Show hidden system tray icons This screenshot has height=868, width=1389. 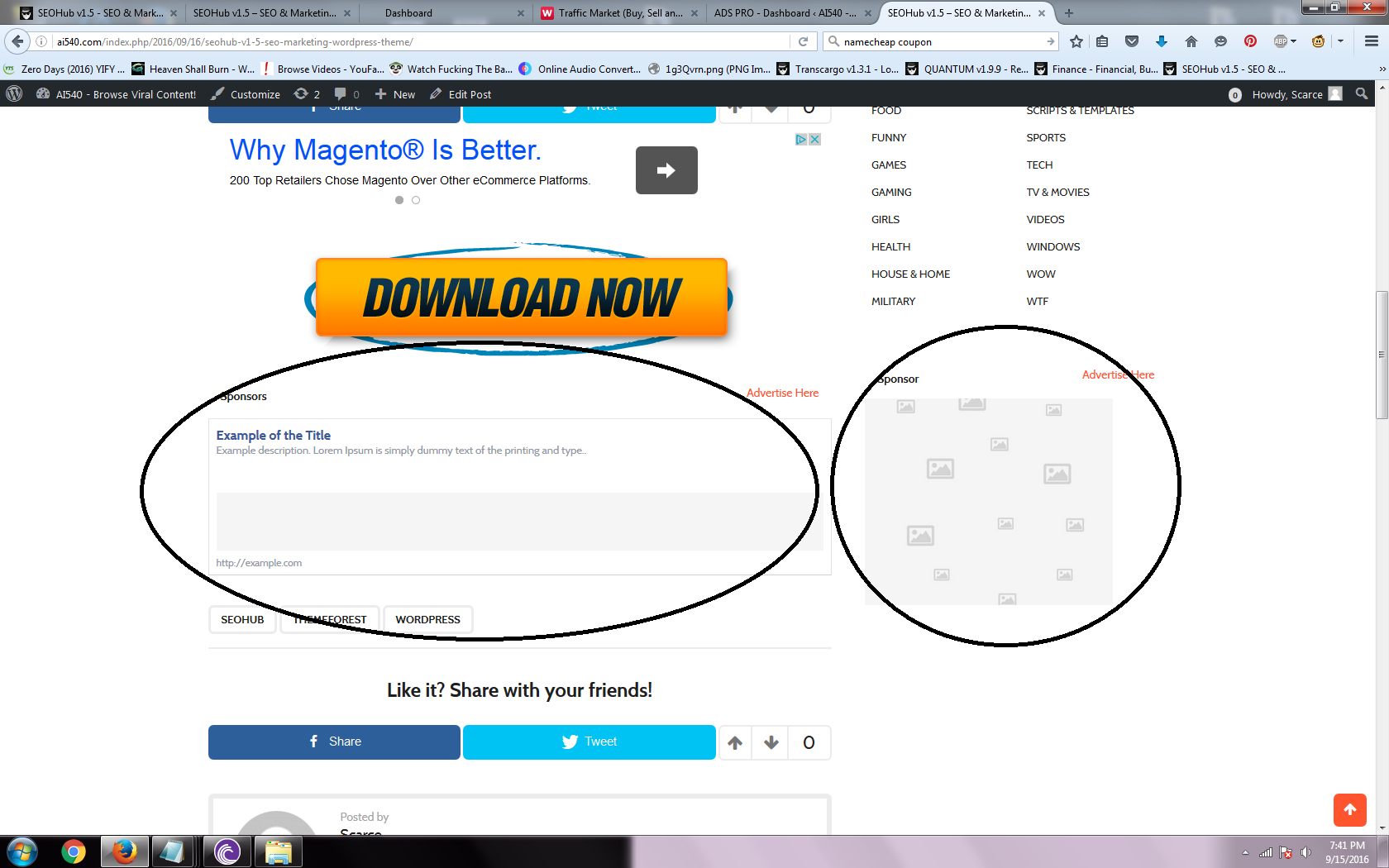(x=1245, y=852)
